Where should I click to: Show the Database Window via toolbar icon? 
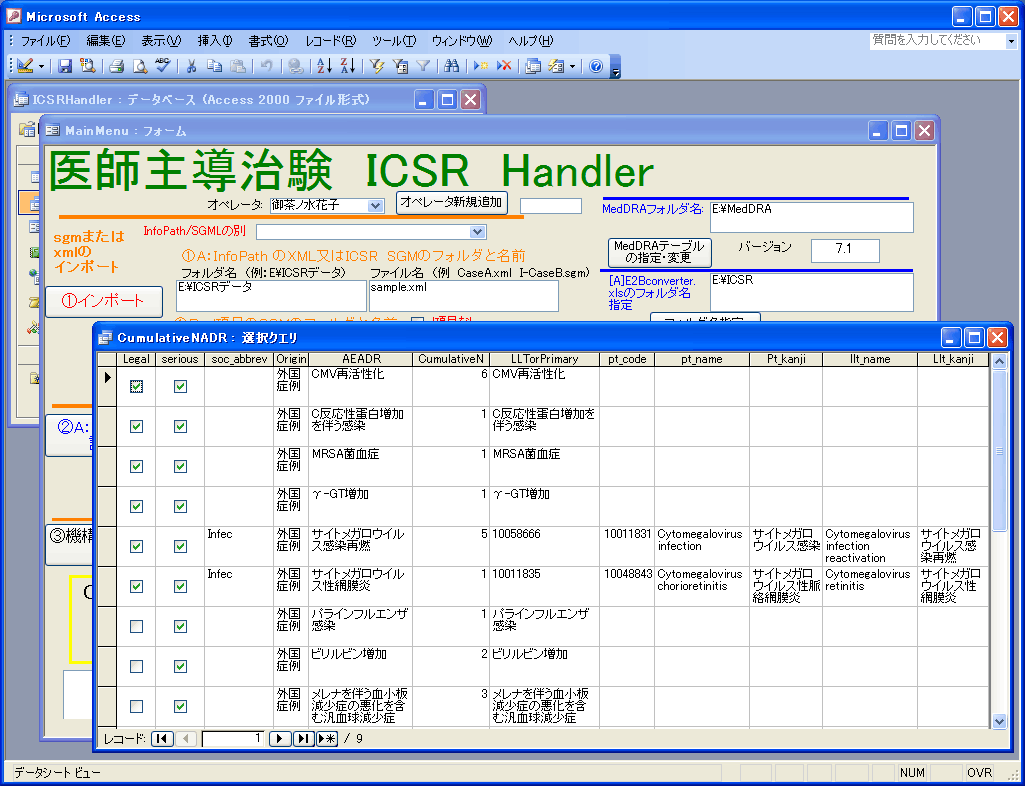click(x=533, y=66)
